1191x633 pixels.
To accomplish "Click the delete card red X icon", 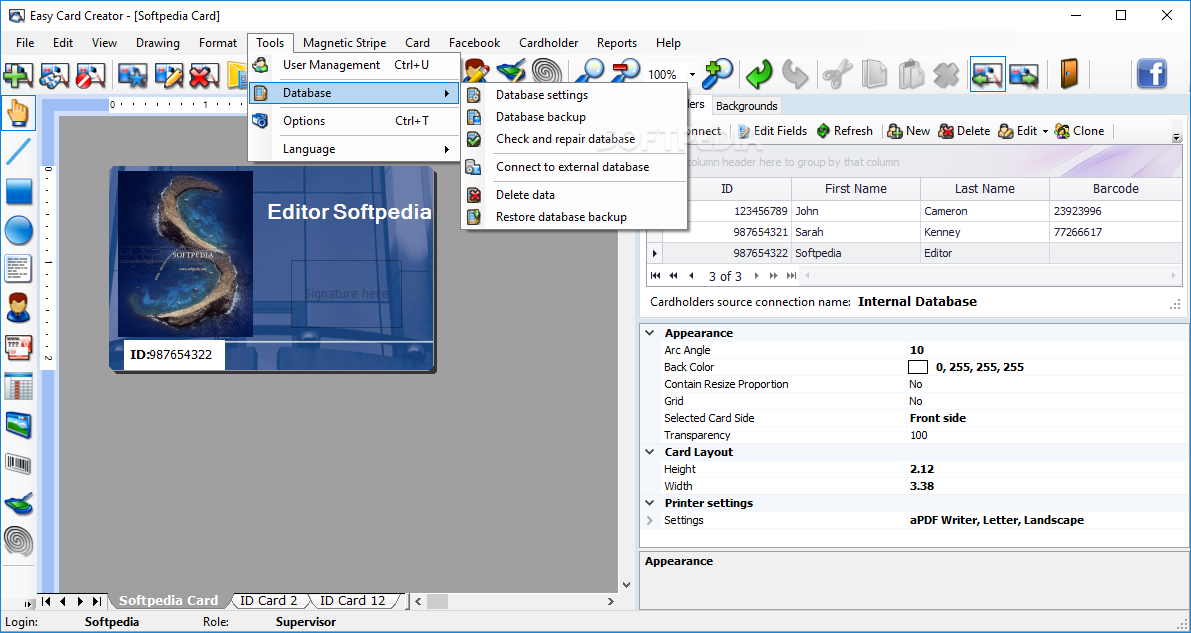I will [205, 74].
